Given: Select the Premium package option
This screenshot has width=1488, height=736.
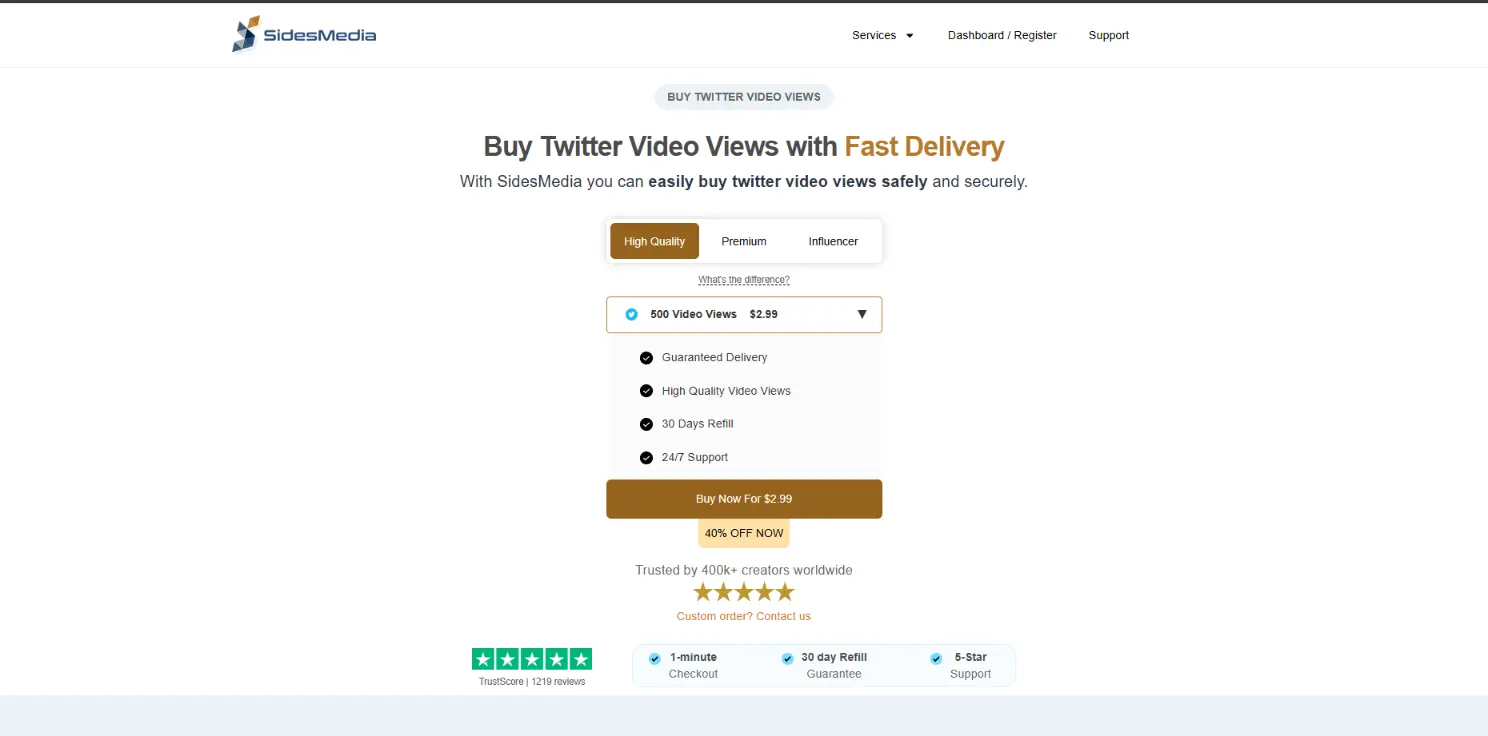Looking at the screenshot, I should [743, 241].
